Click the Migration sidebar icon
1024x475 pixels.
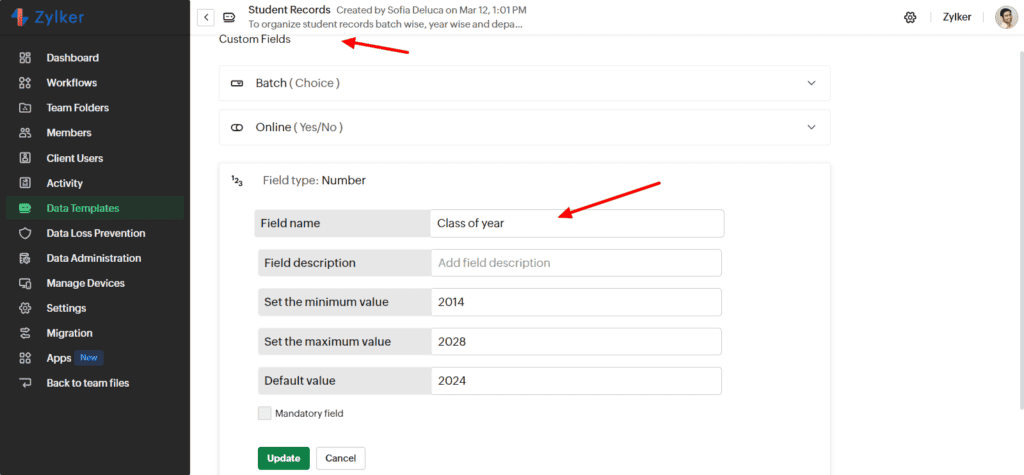pos(25,333)
